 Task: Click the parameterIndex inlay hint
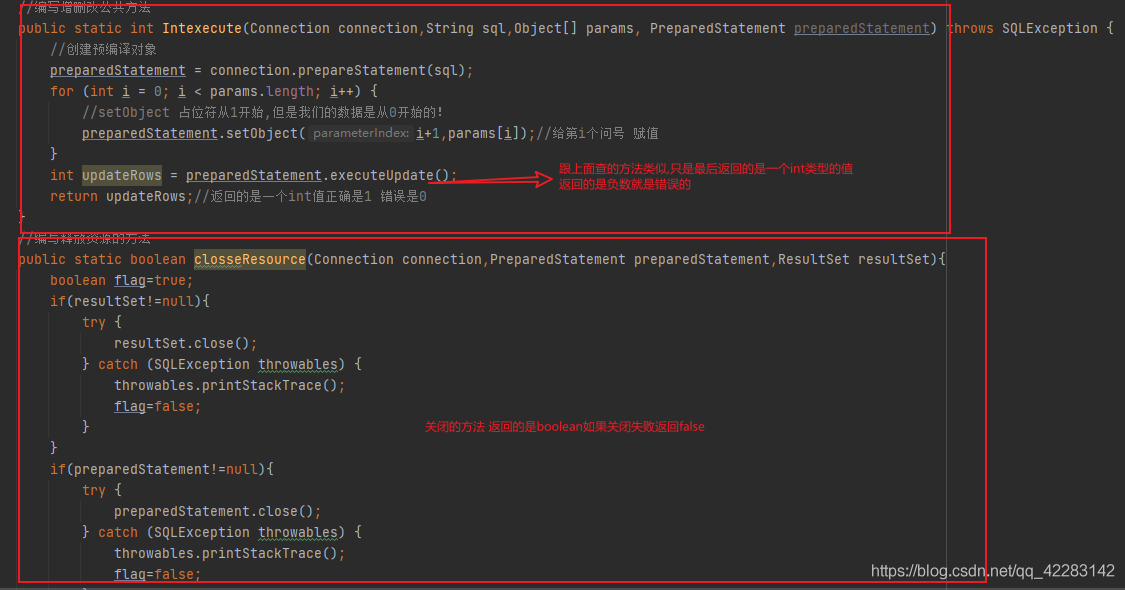361,134
